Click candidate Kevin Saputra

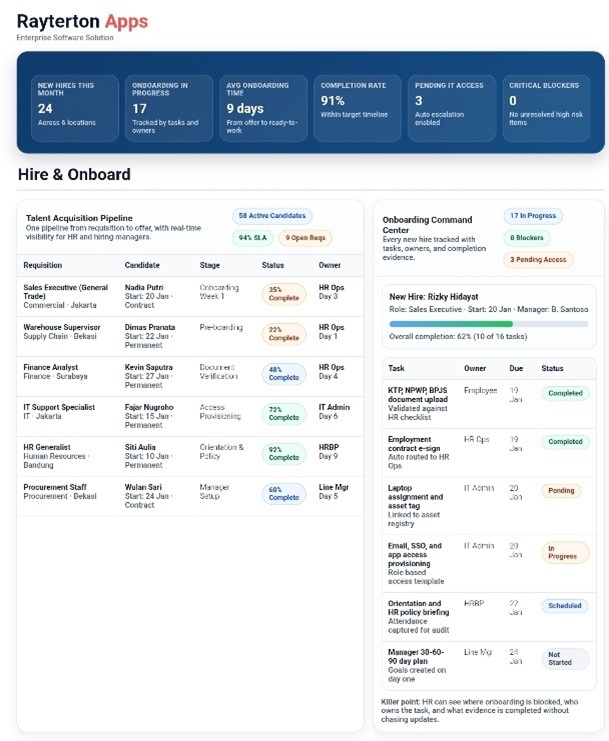(x=148, y=367)
